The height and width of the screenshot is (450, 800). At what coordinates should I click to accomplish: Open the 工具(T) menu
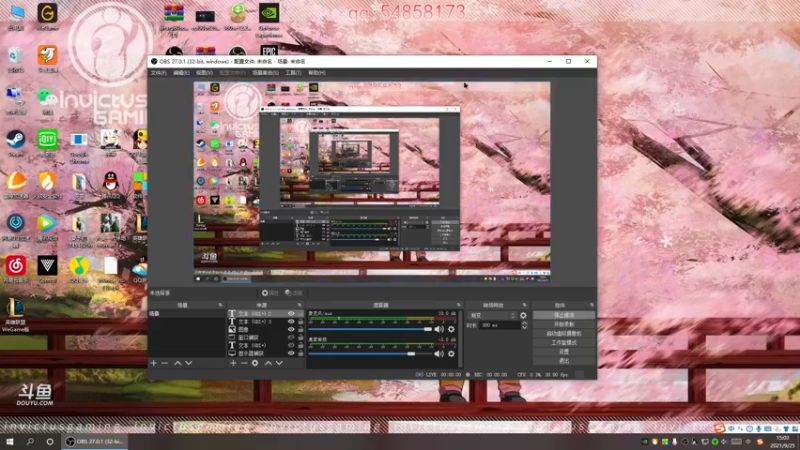pyautogui.click(x=293, y=73)
